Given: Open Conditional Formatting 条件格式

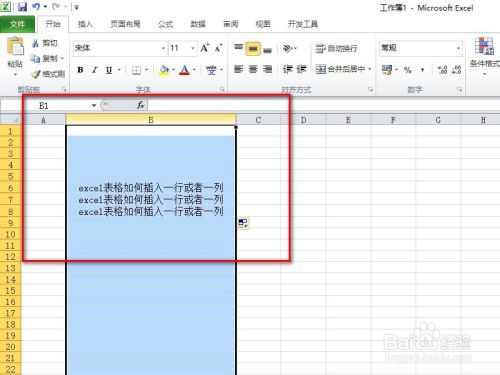Looking at the screenshot, I should coord(485,55).
